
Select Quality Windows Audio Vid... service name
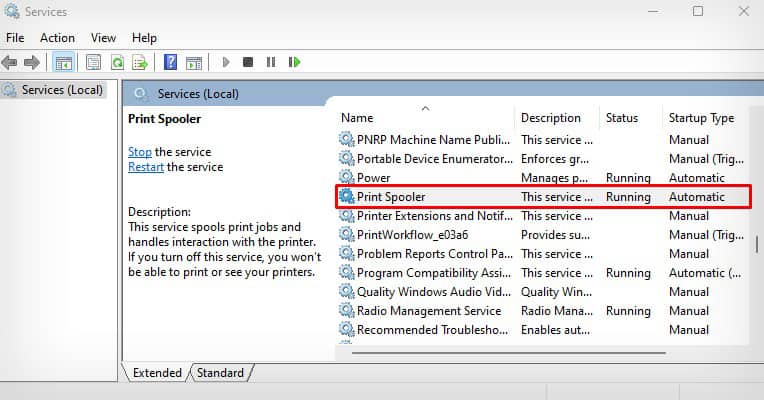434,292
